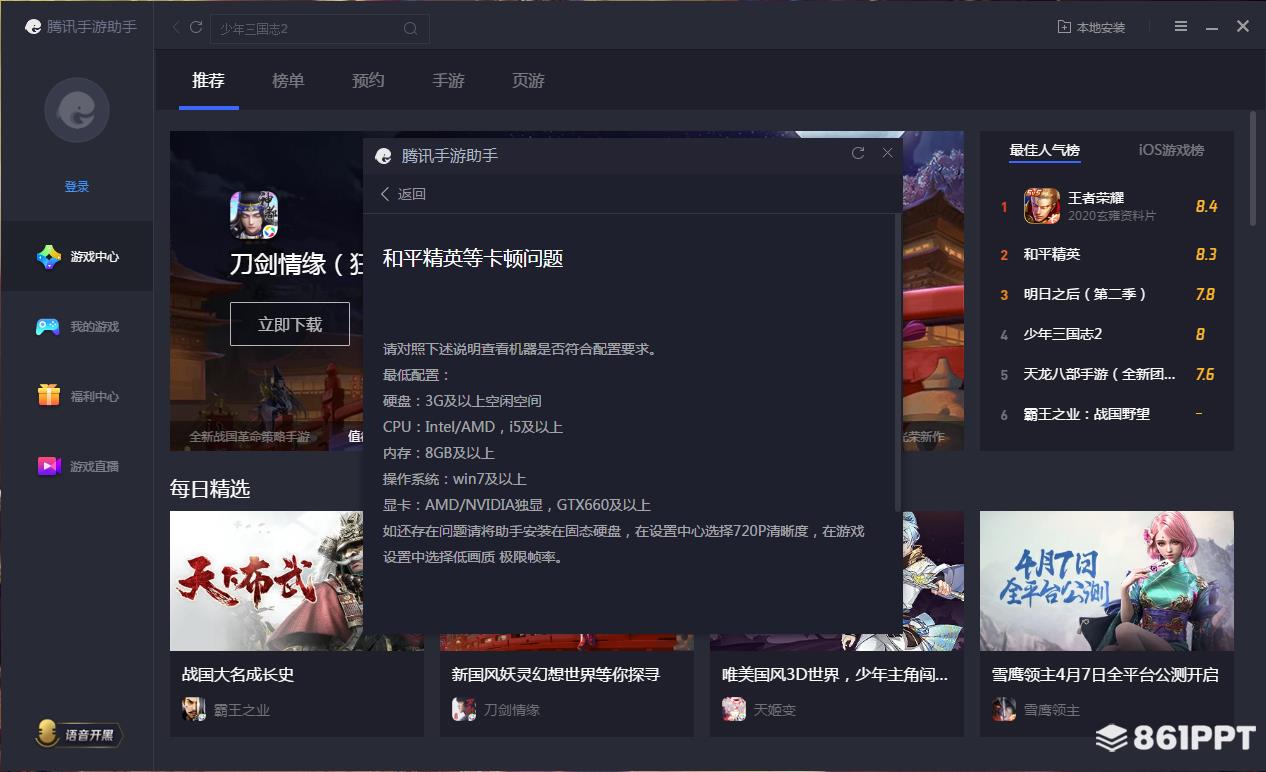Open 游戏直播 from the sidebar
This screenshot has width=1266, height=772.
click(77, 467)
